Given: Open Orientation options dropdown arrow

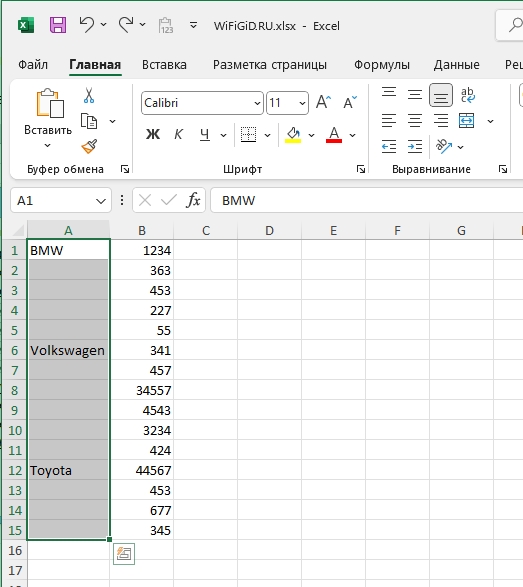Looking at the screenshot, I should coord(461,147).
